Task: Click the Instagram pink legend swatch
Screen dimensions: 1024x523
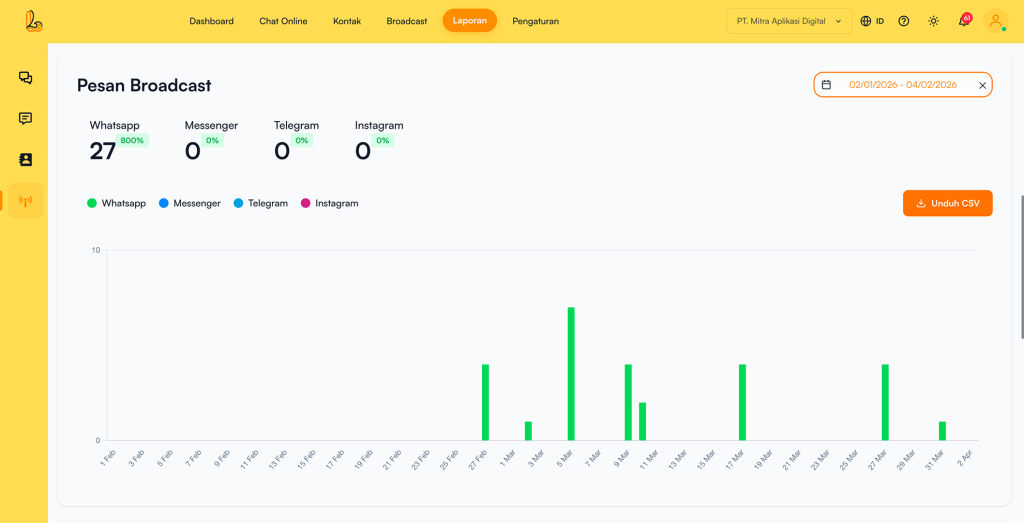Action: click(x=306, y=203)
